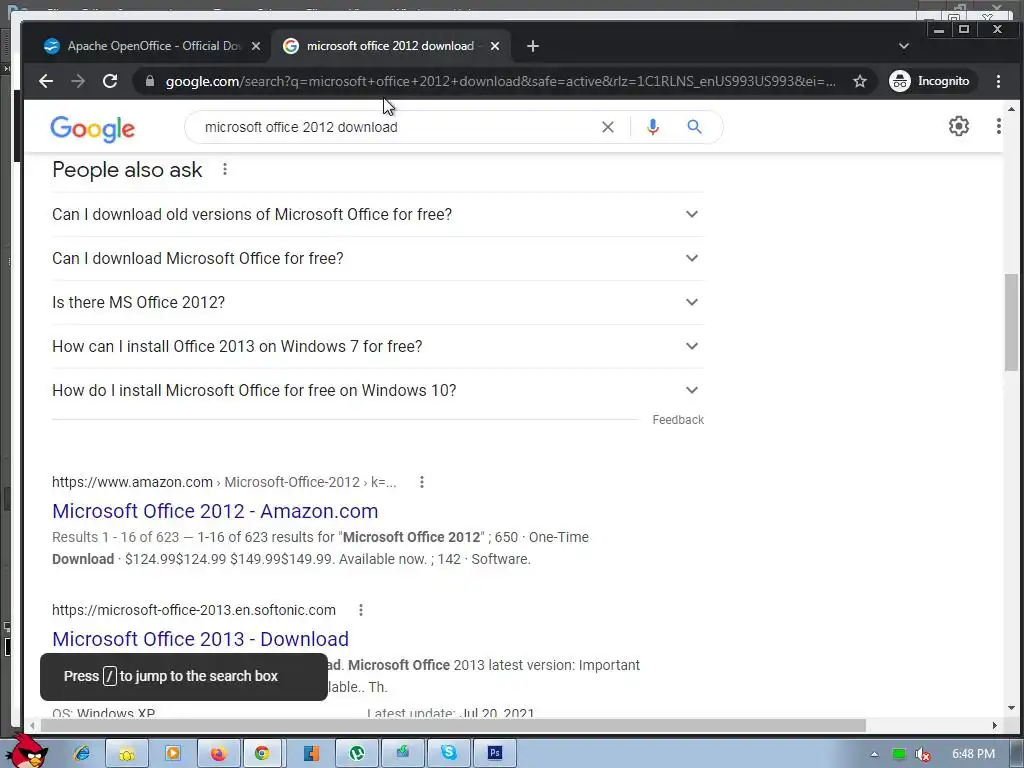This screenshot has height=768, width=1024.
Task: Clear the search box with the X
Action: coord(607,127)
